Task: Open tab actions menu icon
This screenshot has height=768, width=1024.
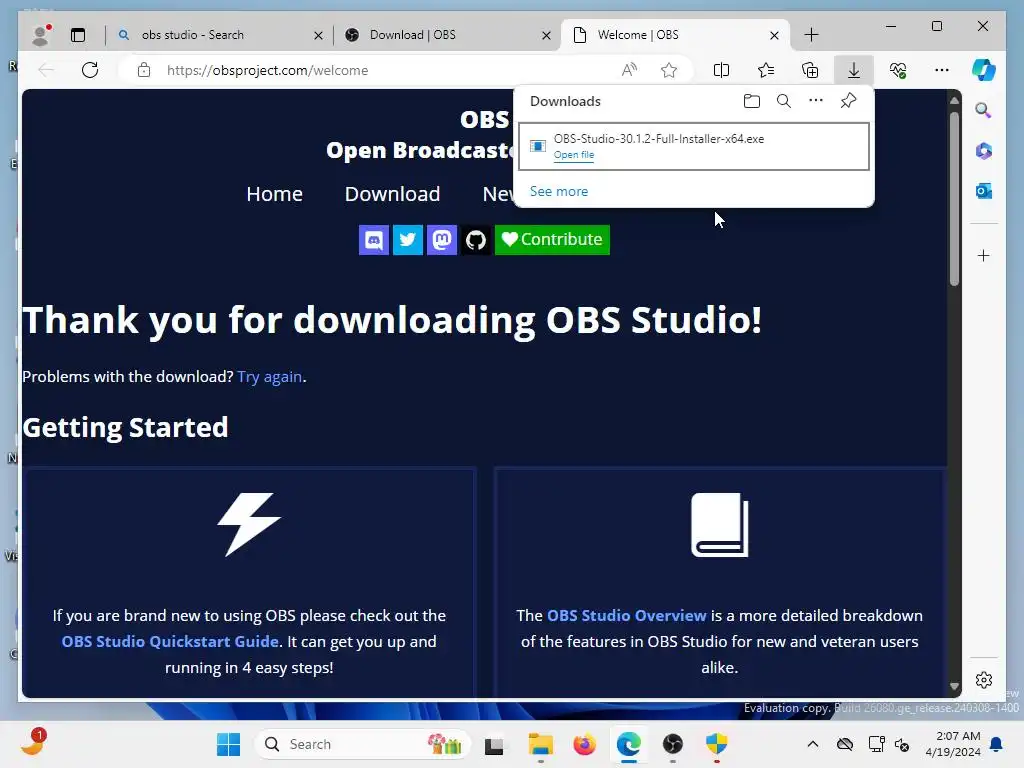Action: coord(78,35)
